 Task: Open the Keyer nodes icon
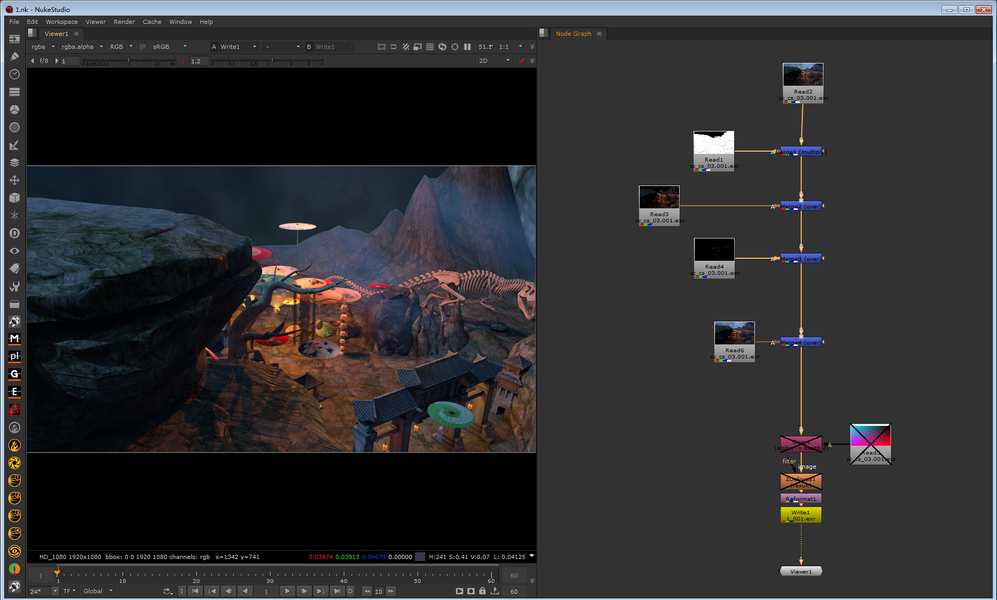click(x=14, y=145)
